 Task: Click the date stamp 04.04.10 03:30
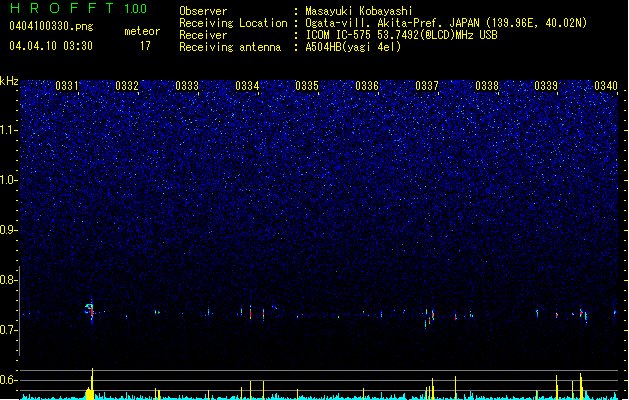(x=51, y=46)
